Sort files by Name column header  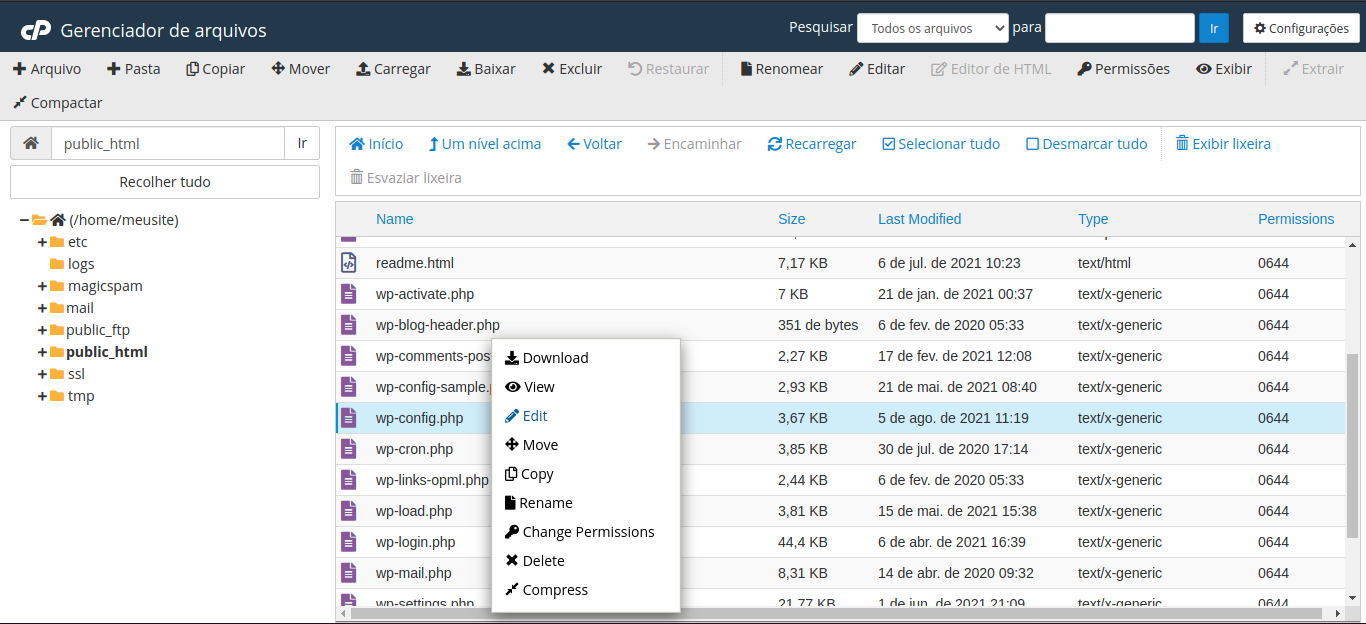point(394,219)
